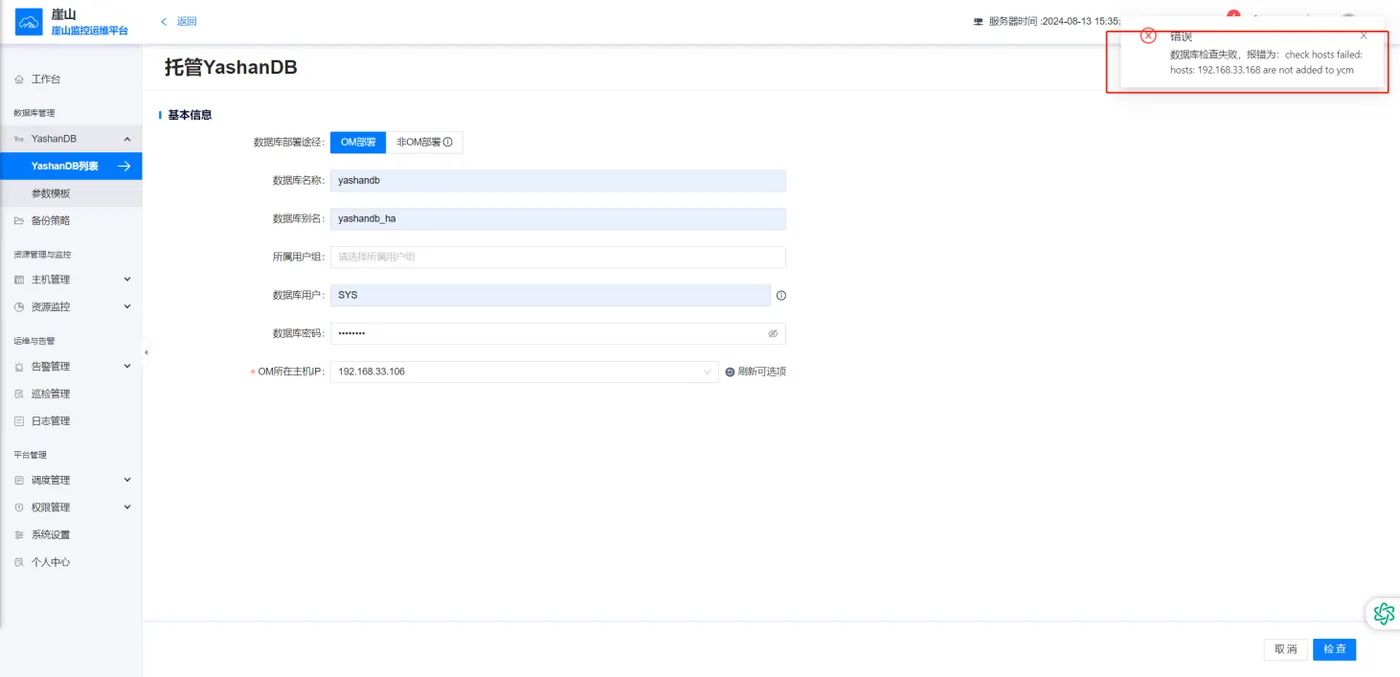The width and height of the screenshot is (1400, 677).
Task: Click arrow icon on YashanDB列表 item
Action: tap(124, 166)
